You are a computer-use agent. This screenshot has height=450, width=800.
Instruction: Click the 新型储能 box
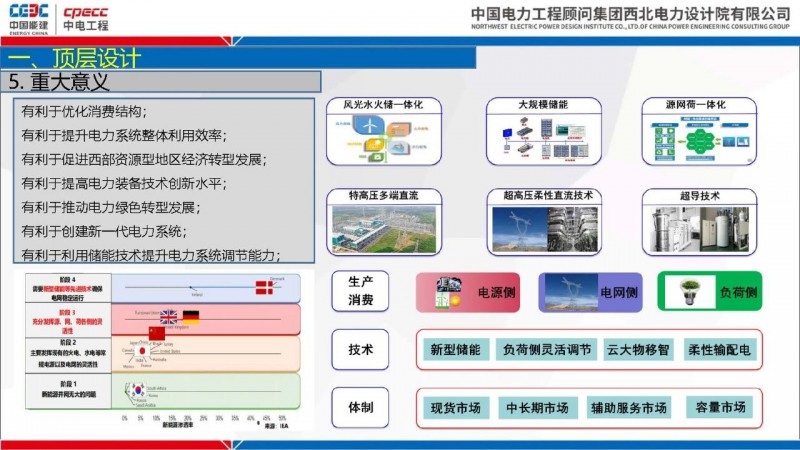456,350
